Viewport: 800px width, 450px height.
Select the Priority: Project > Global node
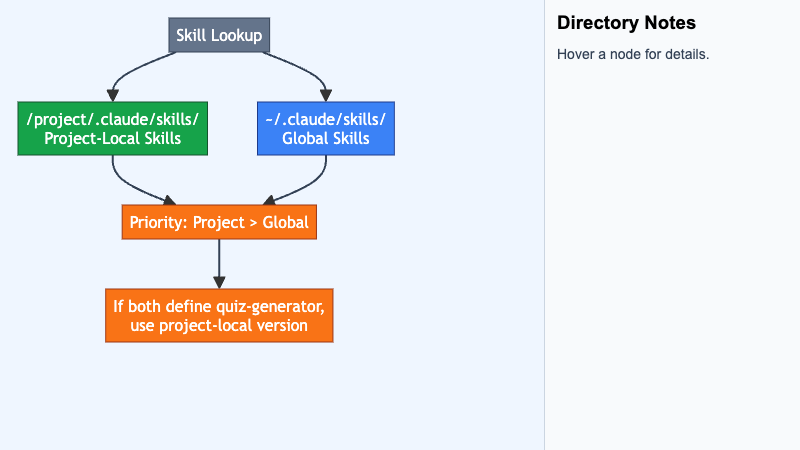click(219, 221)
